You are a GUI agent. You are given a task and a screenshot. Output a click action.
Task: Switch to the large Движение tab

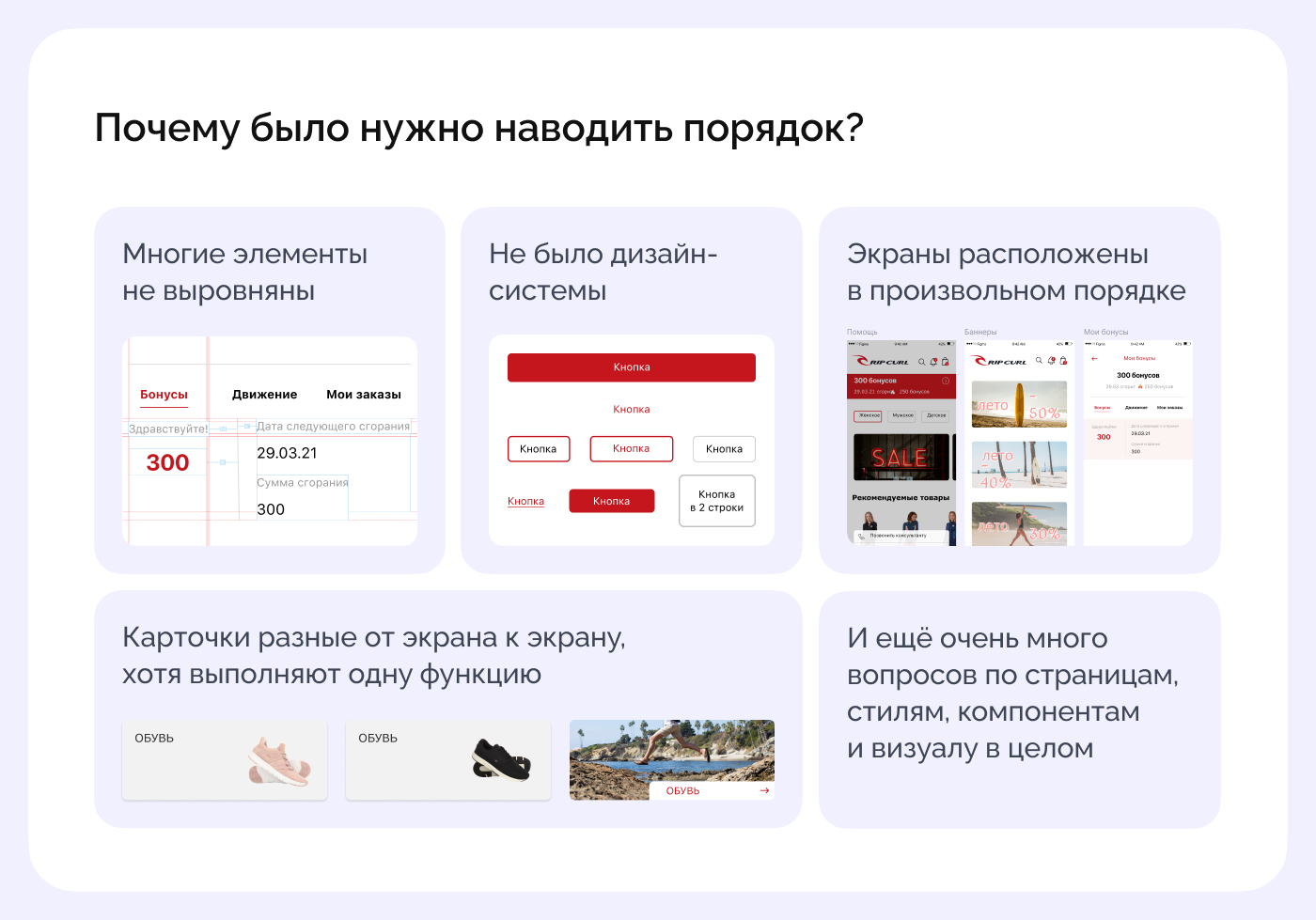[x=264, y=395]
